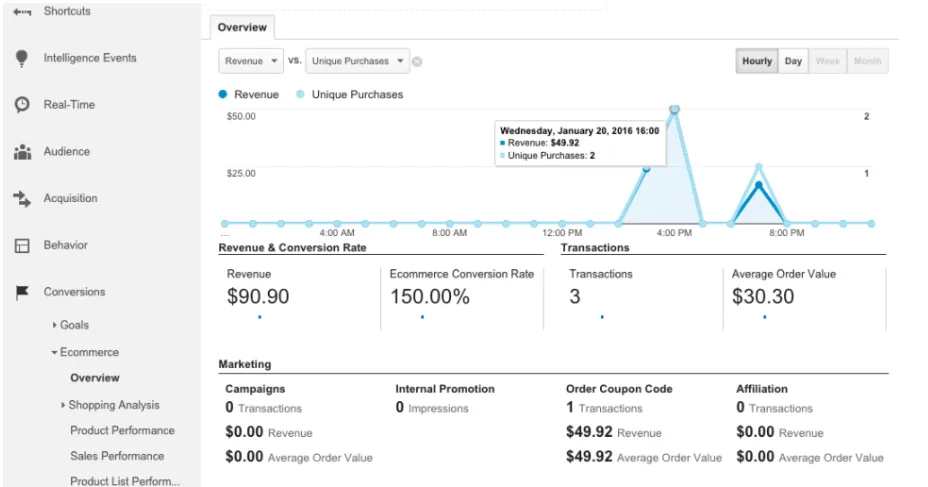Click the Intelligence Events lightbulb icon
The width and height of the screenshot is (928, 487).
point(22,58)
